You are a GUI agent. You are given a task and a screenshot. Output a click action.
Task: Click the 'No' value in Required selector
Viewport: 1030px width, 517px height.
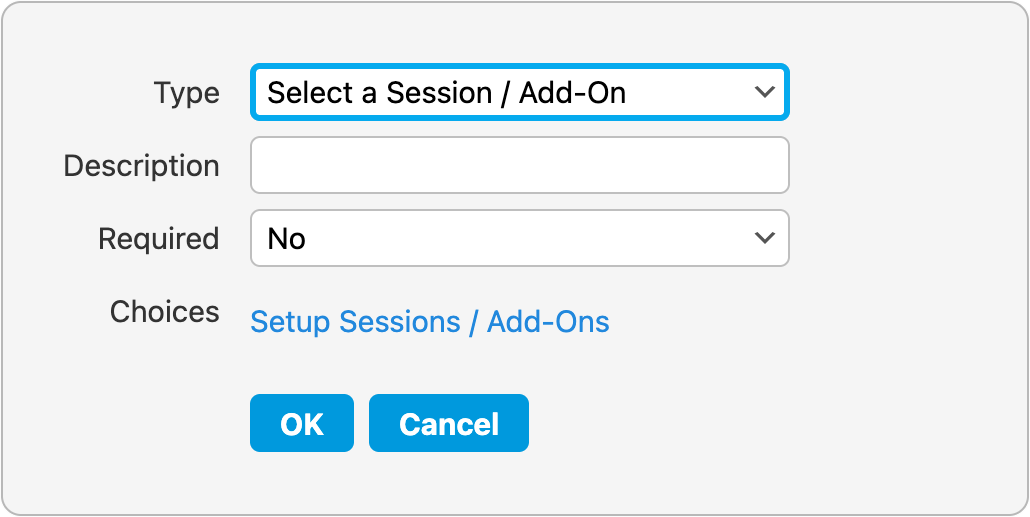(287, 239)
